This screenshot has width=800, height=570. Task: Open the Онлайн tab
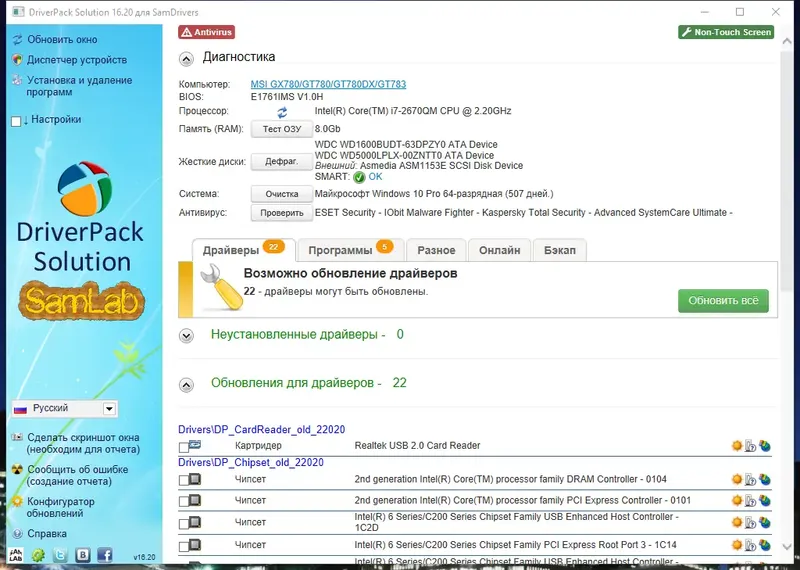tap(499, 250)
